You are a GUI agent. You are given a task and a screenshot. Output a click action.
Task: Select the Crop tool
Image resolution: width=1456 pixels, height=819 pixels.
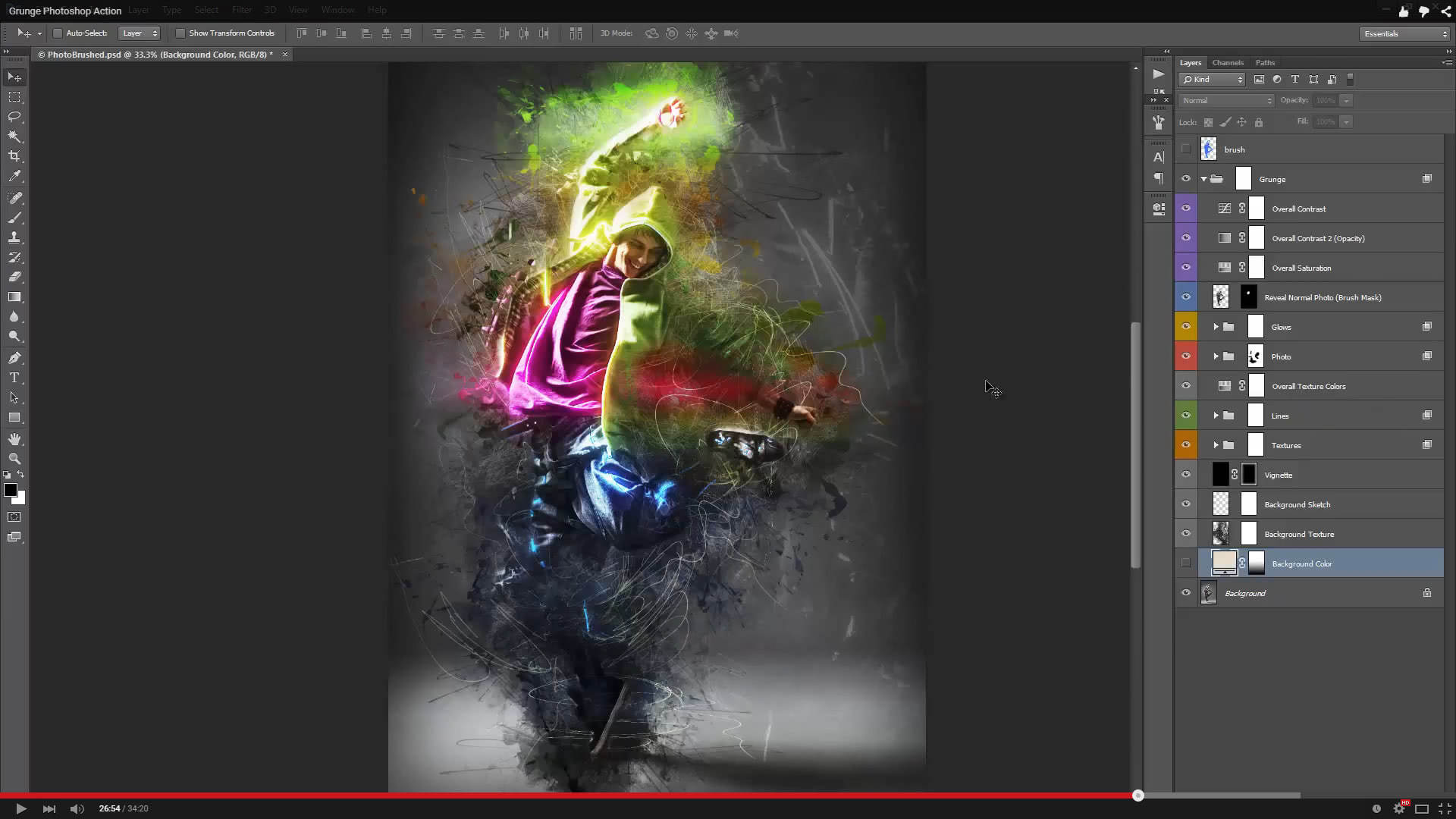(x=14, y=156)
